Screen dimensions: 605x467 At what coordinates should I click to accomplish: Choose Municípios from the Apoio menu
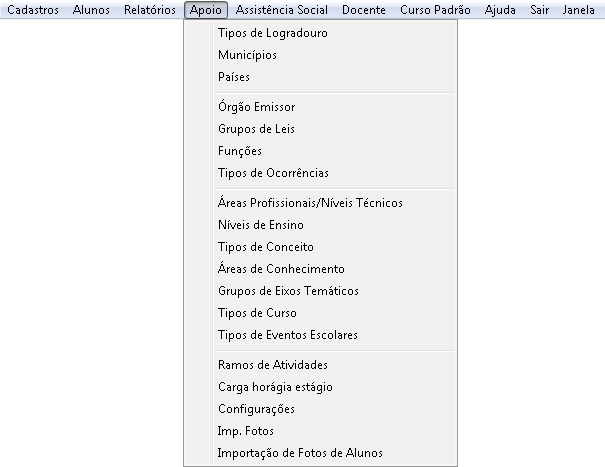(x=247, y=55)
